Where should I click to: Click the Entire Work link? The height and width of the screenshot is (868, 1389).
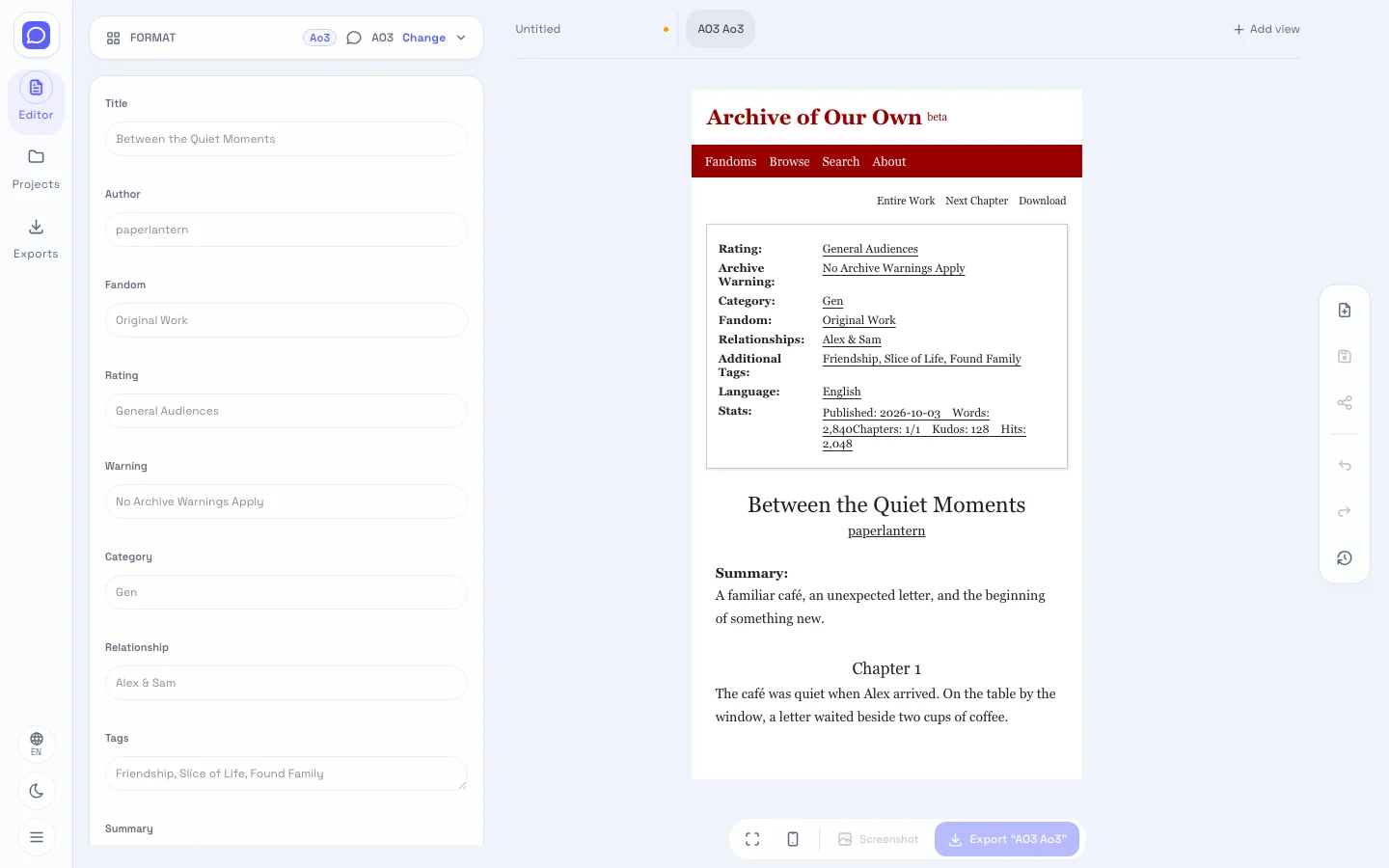(906, 201)
